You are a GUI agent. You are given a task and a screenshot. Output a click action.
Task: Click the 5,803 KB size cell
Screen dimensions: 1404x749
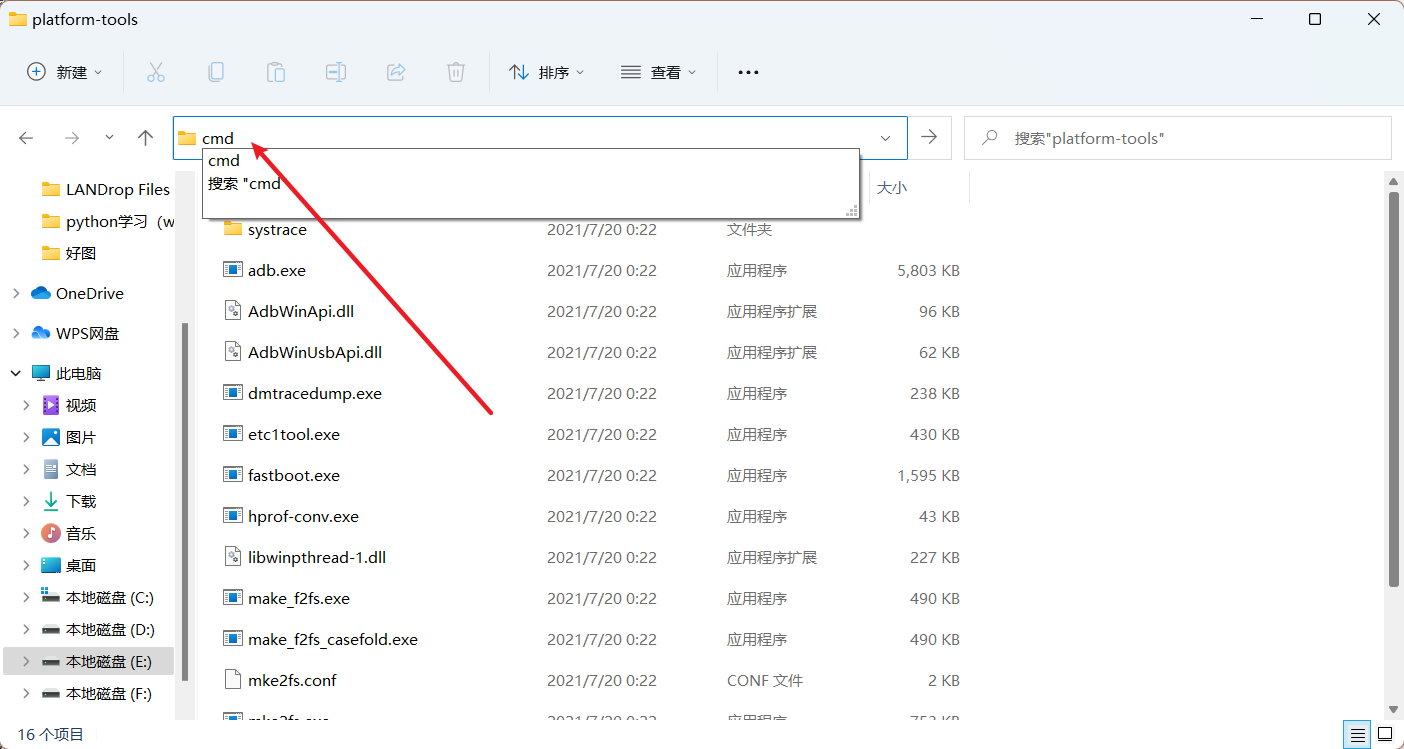[x=928, y=270]
